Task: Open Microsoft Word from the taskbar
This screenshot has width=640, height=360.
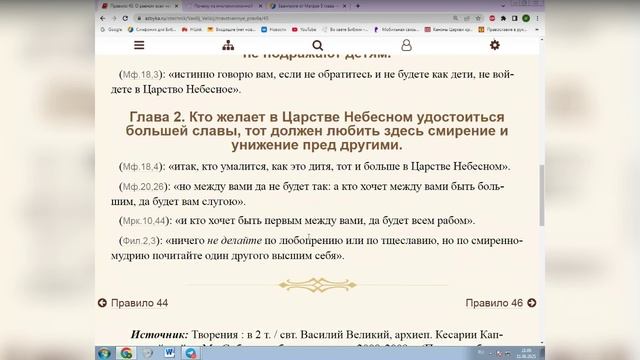Action: [x=169, y=353]
